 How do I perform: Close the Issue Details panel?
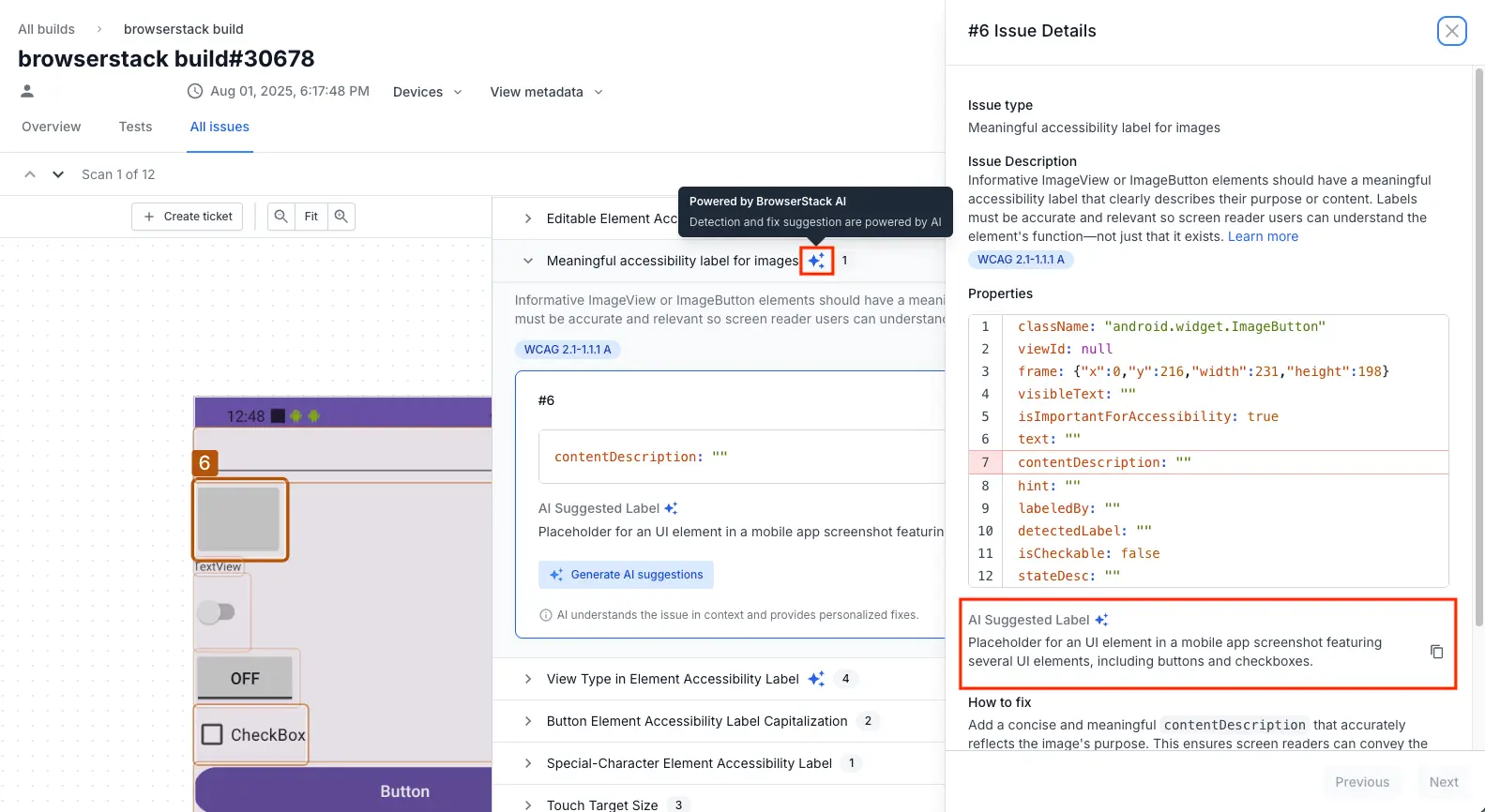pos(1451,31)
